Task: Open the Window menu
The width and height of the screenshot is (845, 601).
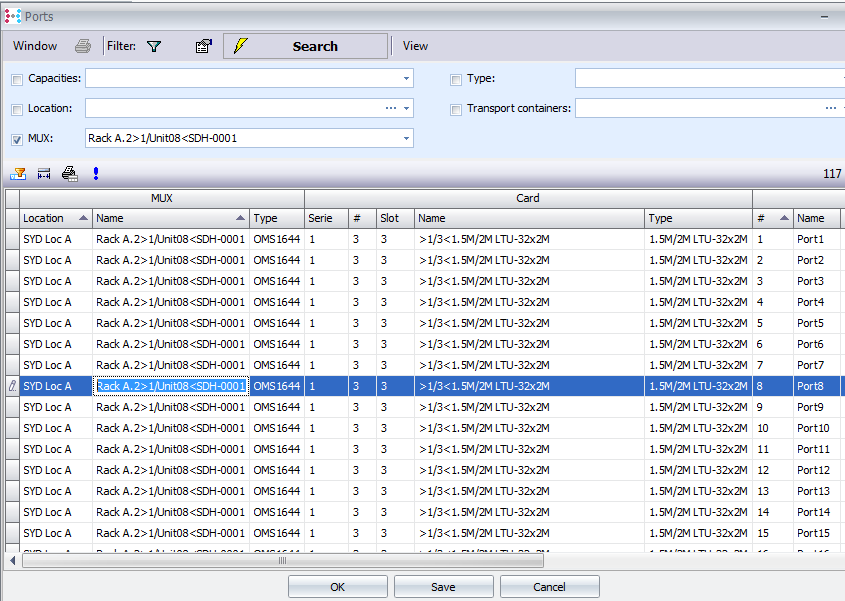Action: click(x=35, y=46)
